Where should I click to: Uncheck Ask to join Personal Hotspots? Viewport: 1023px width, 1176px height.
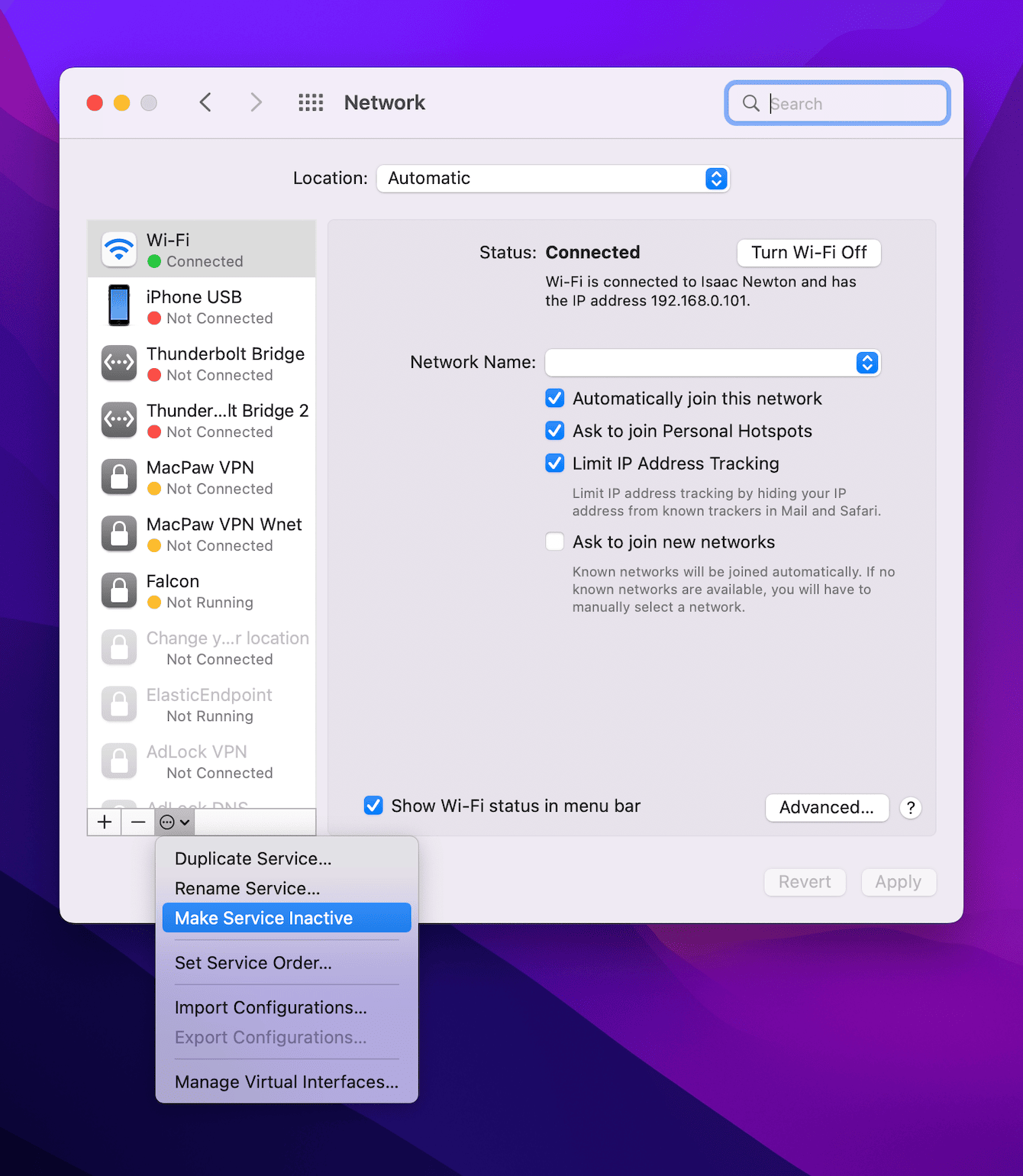[x=554, y=431]
